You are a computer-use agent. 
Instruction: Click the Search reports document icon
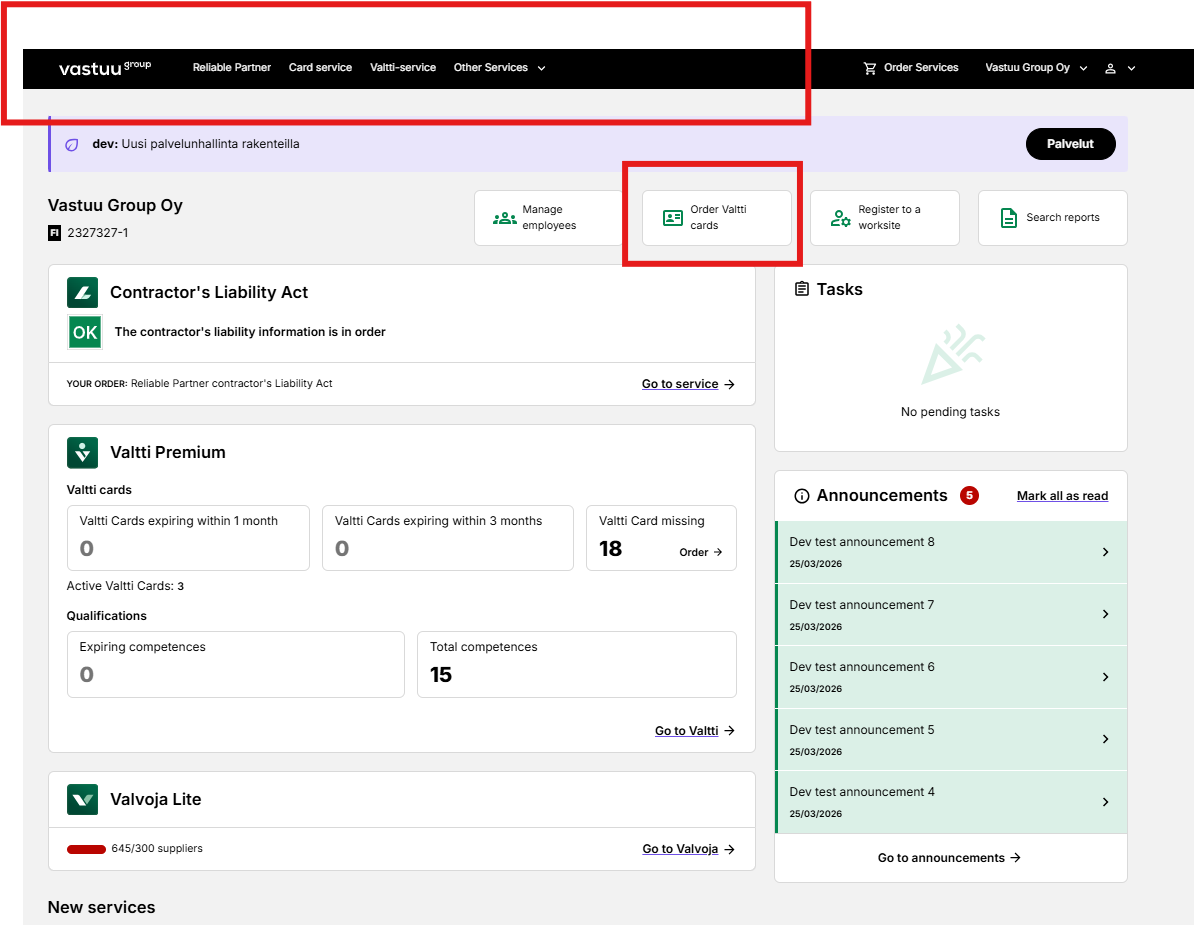pyautogui.click(x=1008, y=218)
